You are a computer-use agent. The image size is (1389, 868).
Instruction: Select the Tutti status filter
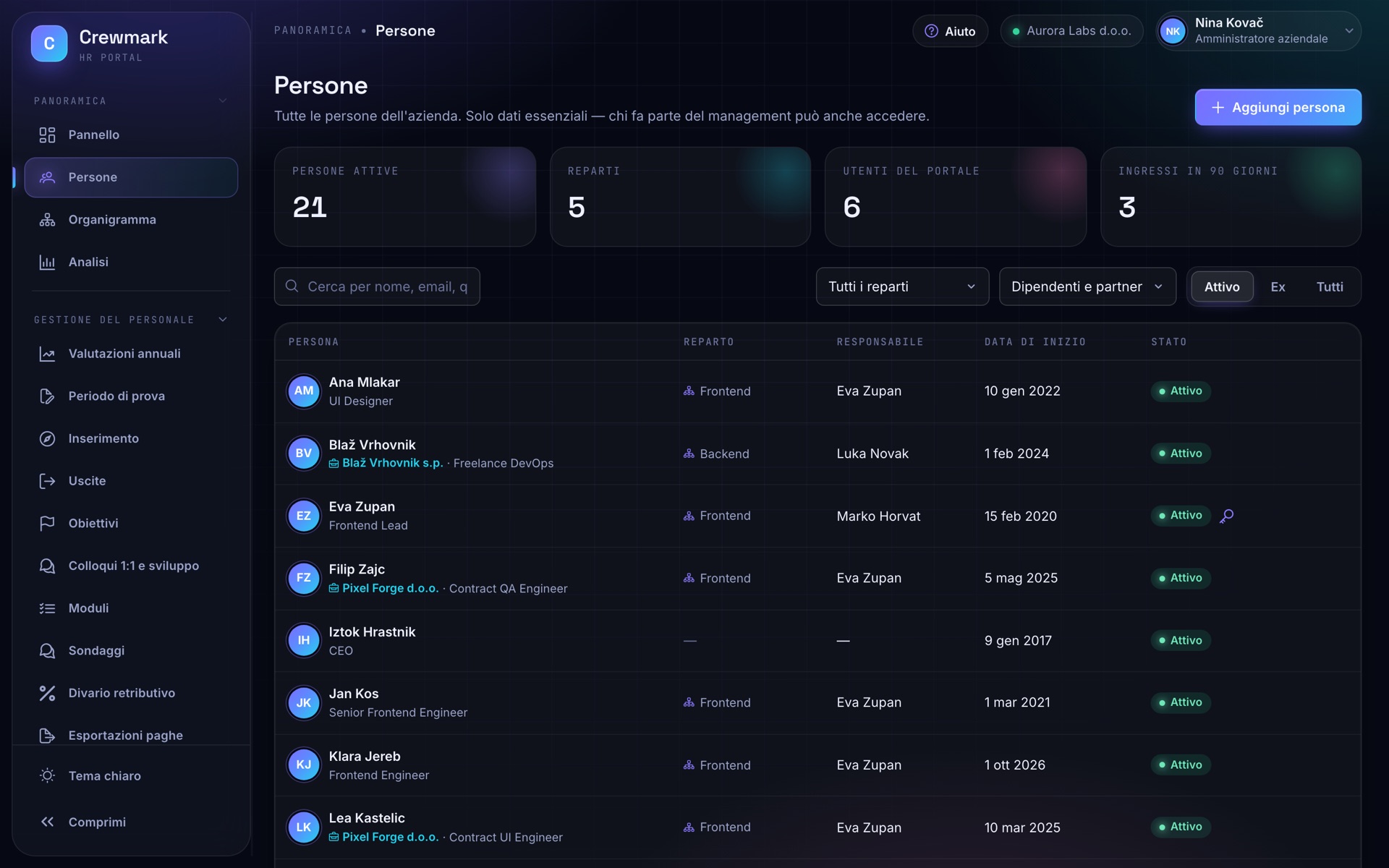point(1330,286)
